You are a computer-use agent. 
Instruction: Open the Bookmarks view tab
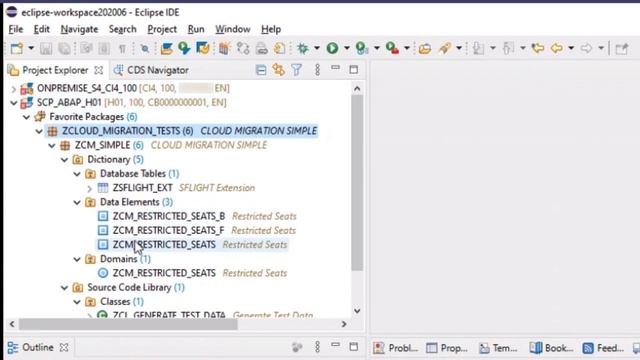551,348
